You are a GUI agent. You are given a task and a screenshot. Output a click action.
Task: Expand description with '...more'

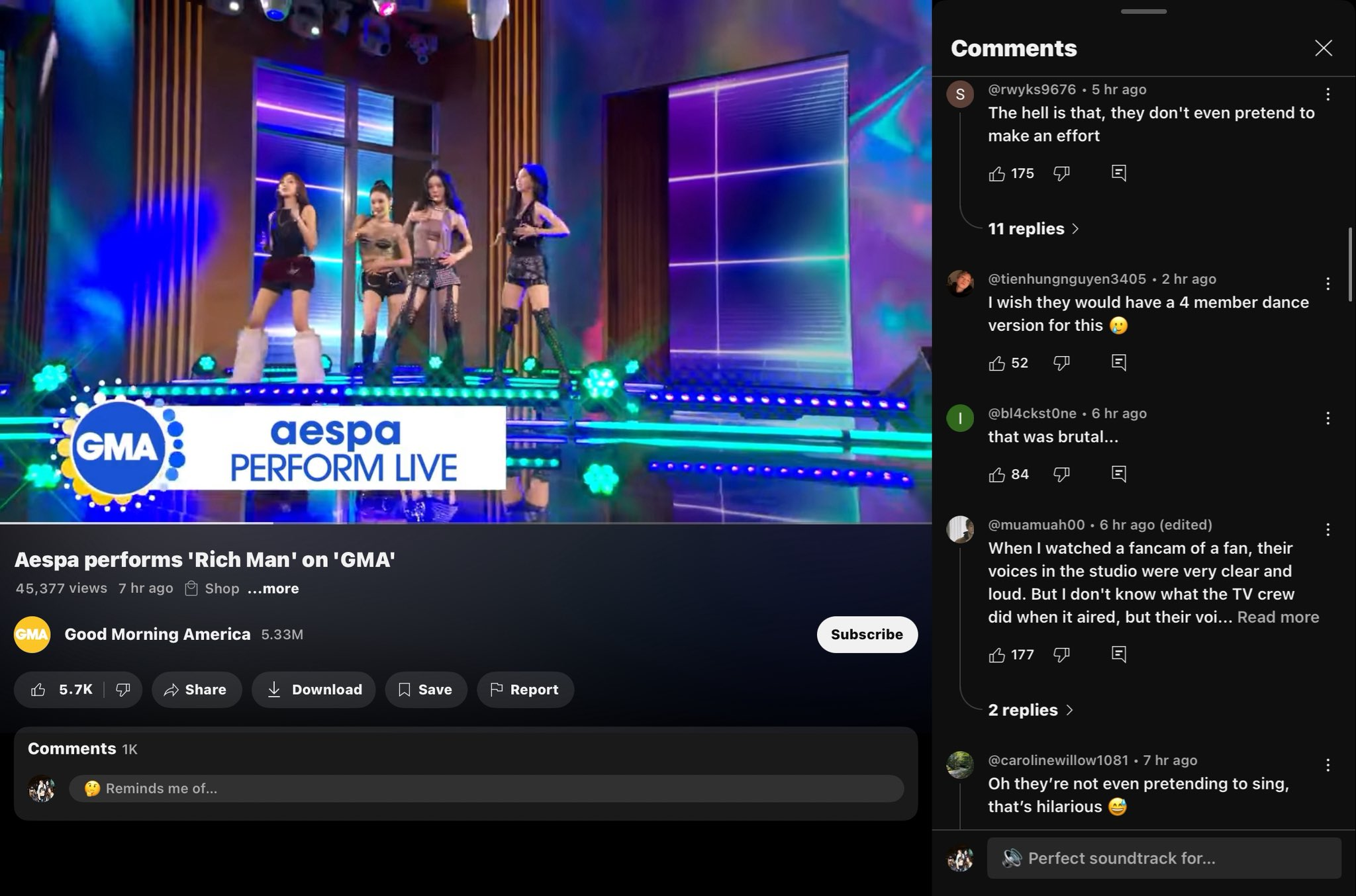coord(273,588)
